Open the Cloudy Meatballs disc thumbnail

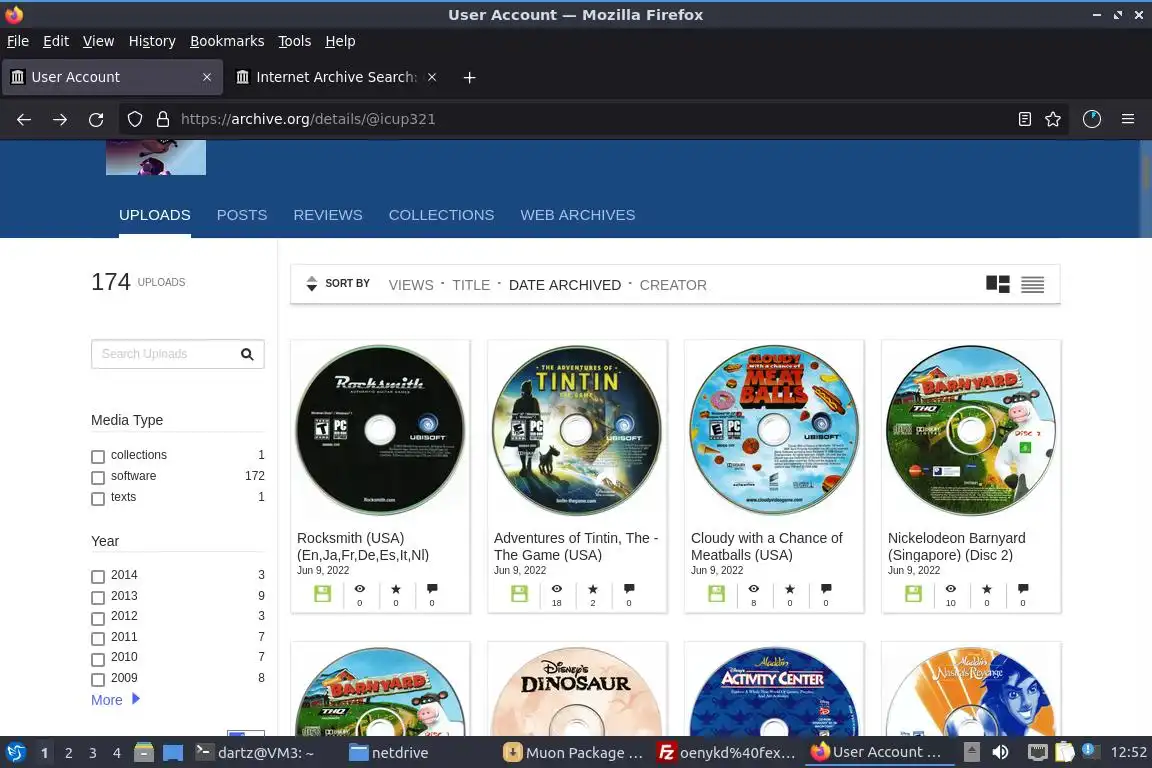click(x=774, y=431)
